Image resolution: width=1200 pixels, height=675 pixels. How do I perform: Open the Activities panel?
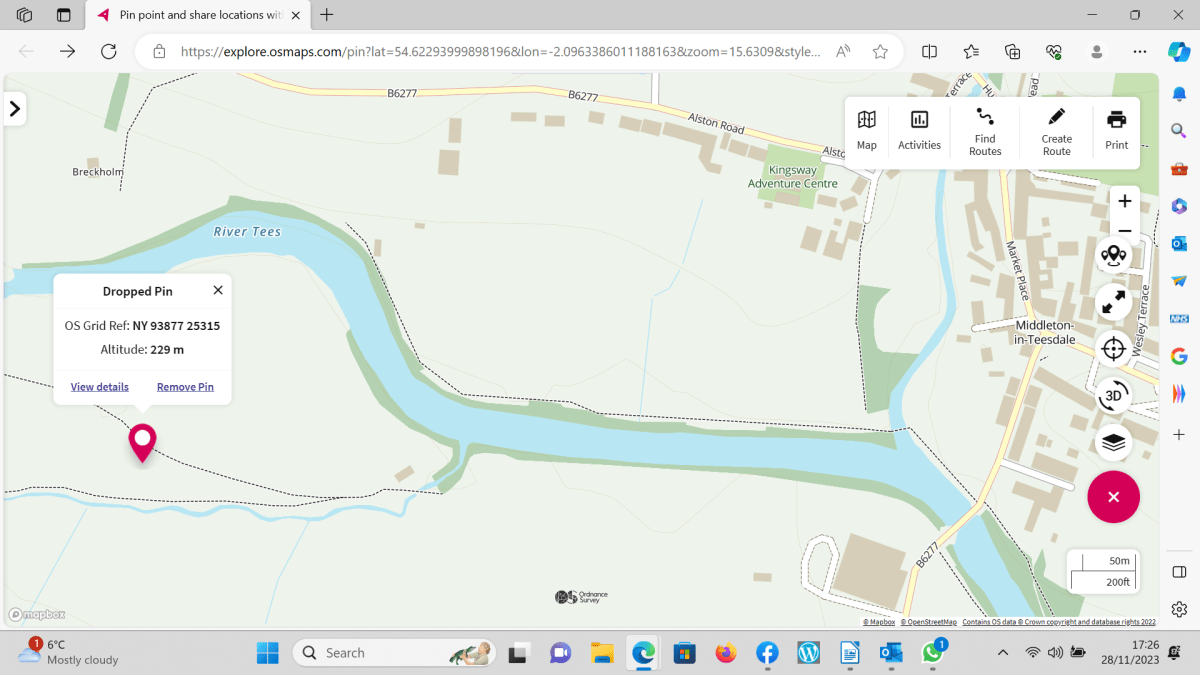[x=919, y=131]
